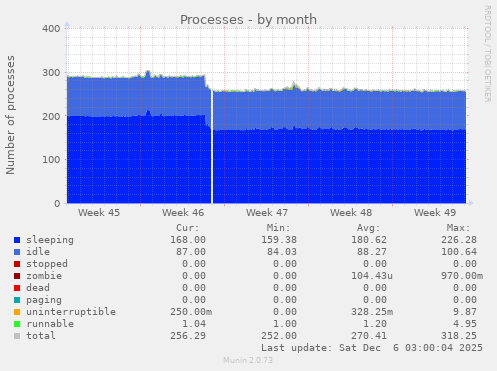The height and width of the screenshot is (371, 497).
Task: Click runnable max value 4.95
Action: pos(465,324)
